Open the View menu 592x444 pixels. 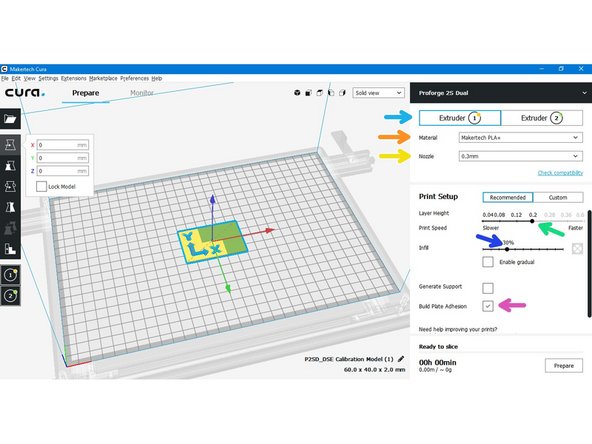pyautogui.click(x=29, y=78)
